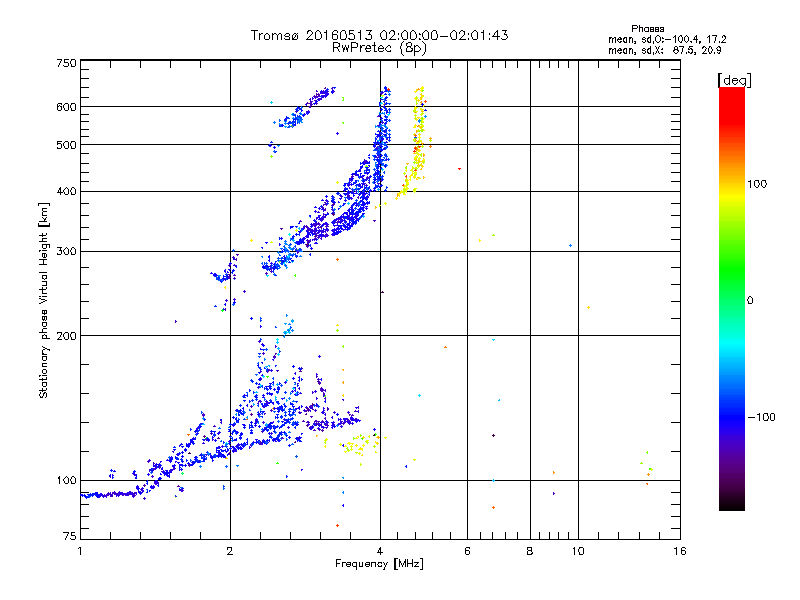Click the y-axis label 'Stationary phase Virtual Height [km]'
The height and width of the screenshot is (600, 800).
pyautogui.click(x=44, y=300)
